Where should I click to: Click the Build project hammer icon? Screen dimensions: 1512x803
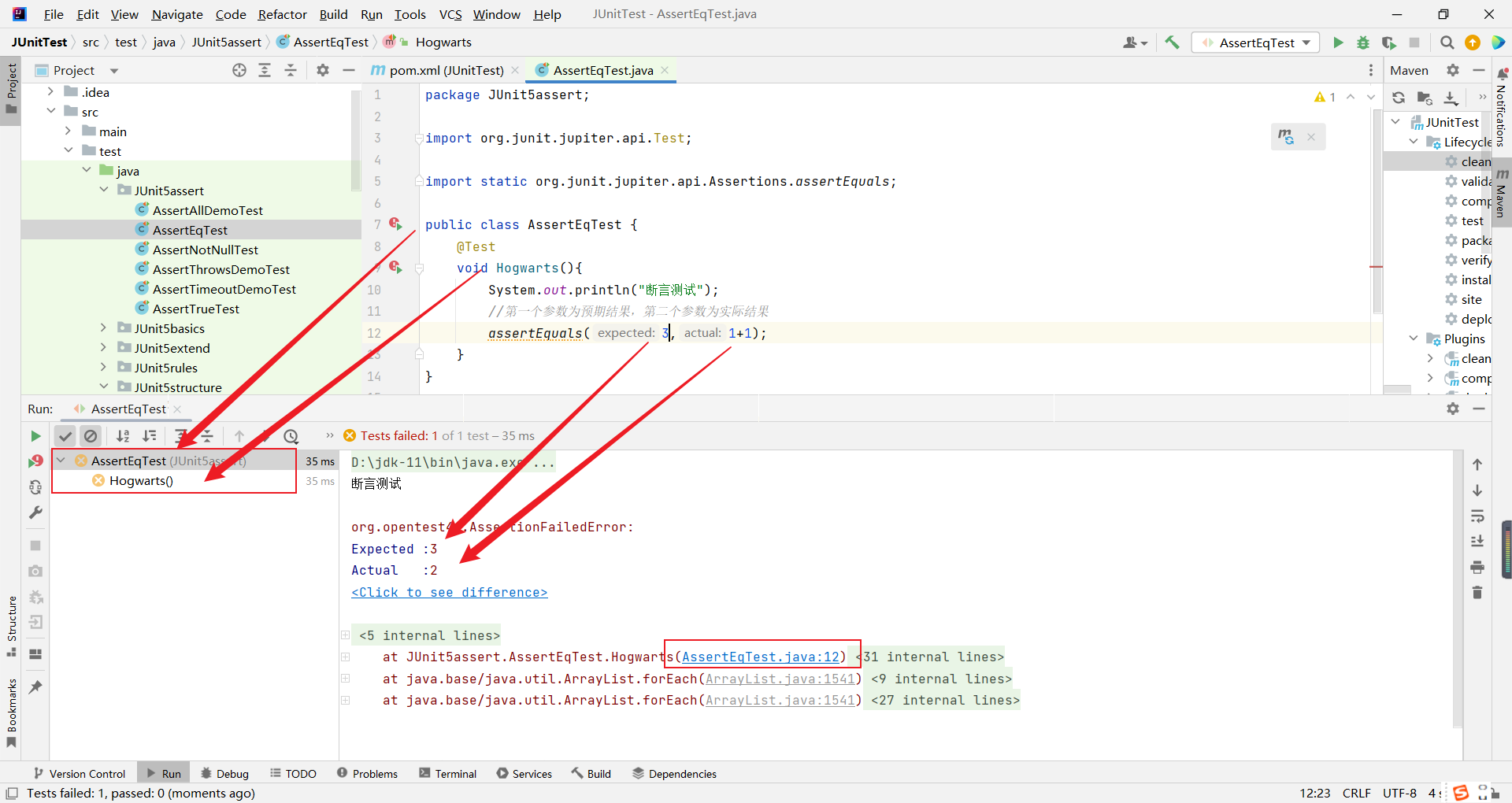pos(1172,43)
